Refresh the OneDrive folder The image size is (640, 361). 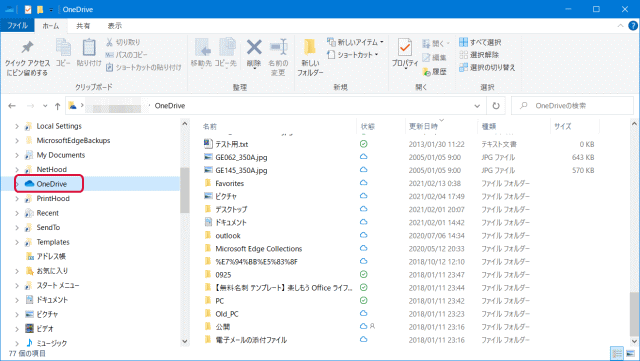pyautogui.click(x=496, y=106)
